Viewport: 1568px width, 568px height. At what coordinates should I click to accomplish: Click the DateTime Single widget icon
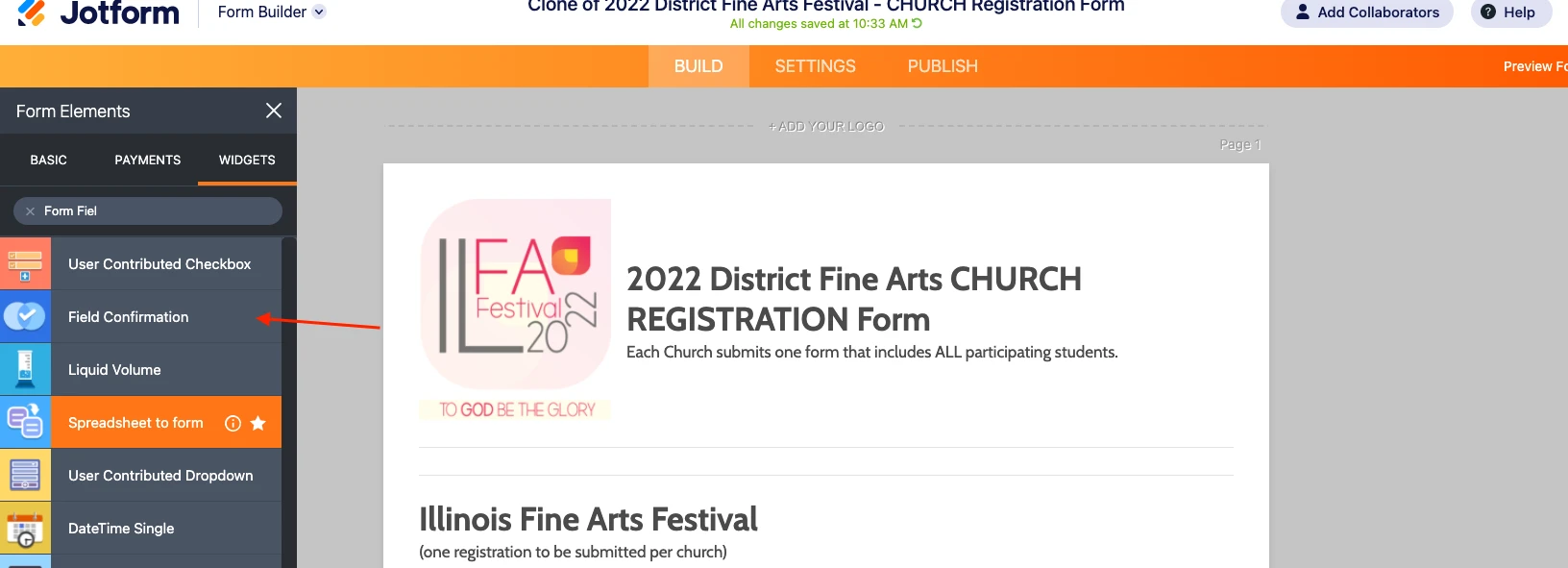25,529
